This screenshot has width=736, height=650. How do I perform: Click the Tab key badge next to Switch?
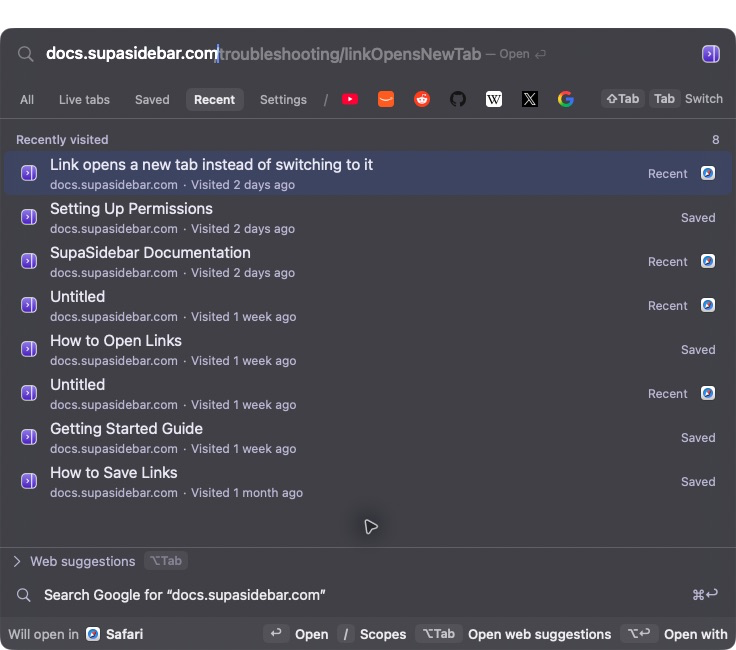point(664,99)
